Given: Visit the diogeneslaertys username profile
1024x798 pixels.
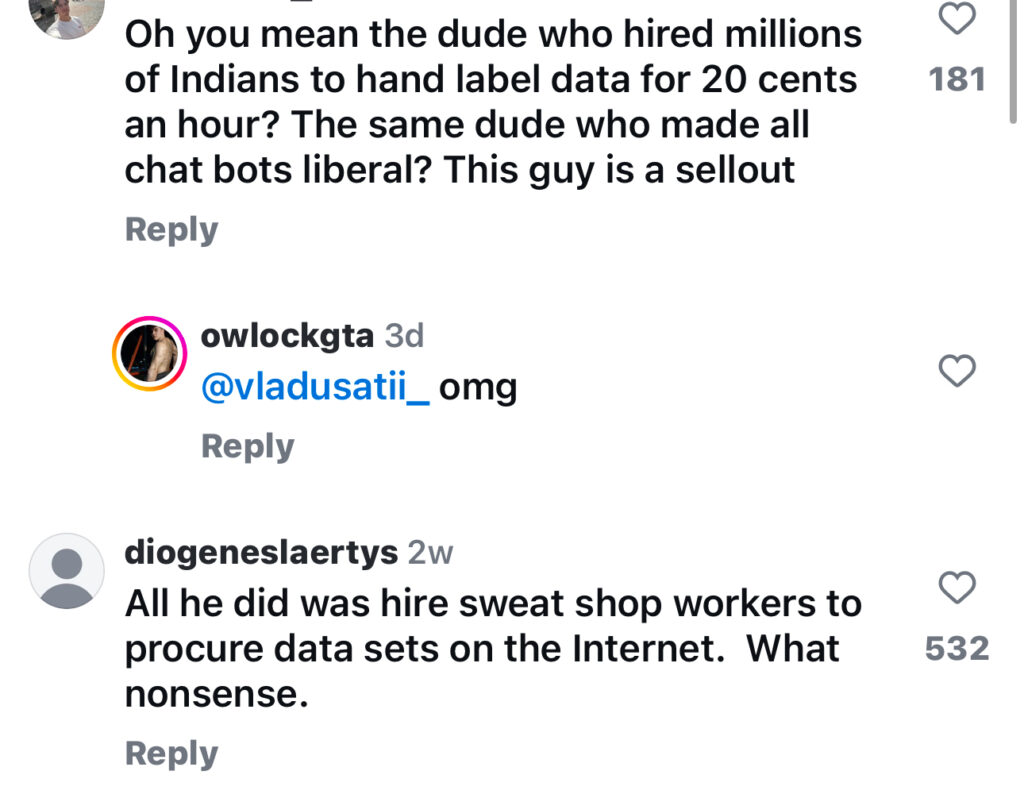Looking at the screenshot, I should coord(260,553).
